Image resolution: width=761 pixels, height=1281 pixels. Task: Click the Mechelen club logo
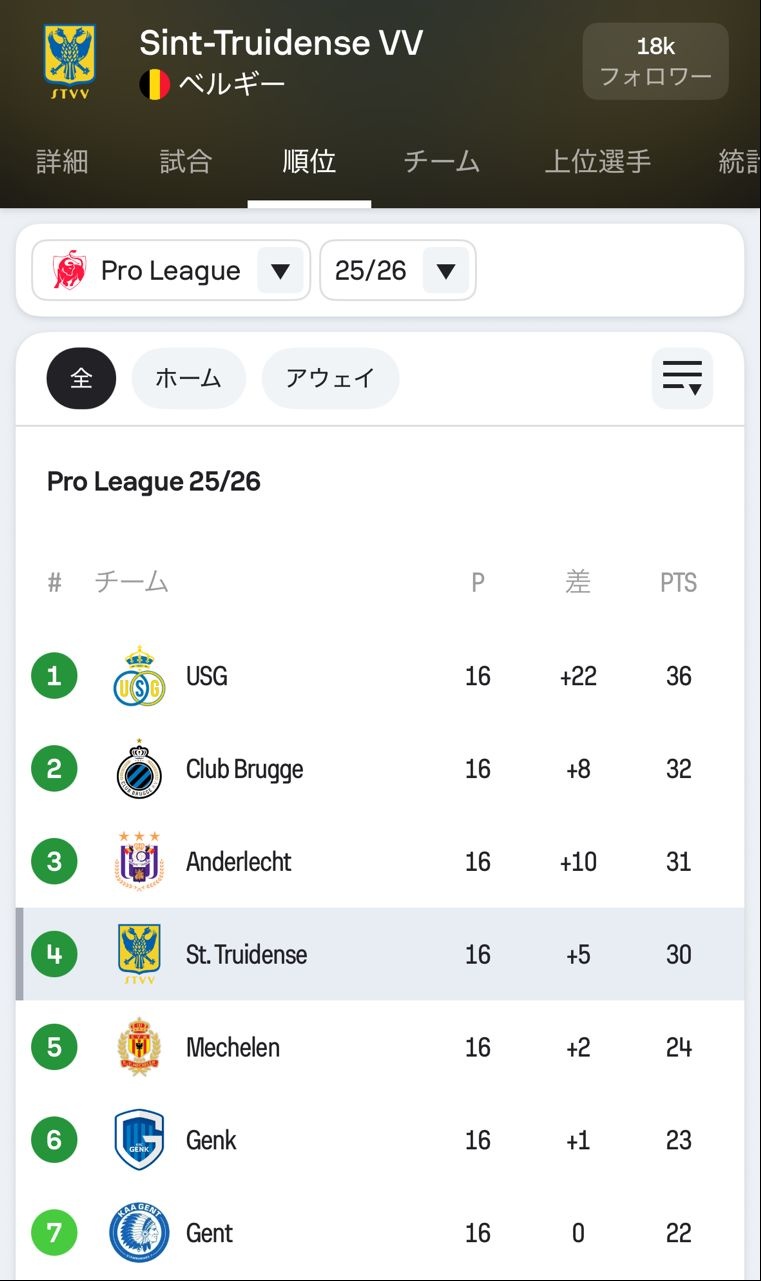[139, 1047]
